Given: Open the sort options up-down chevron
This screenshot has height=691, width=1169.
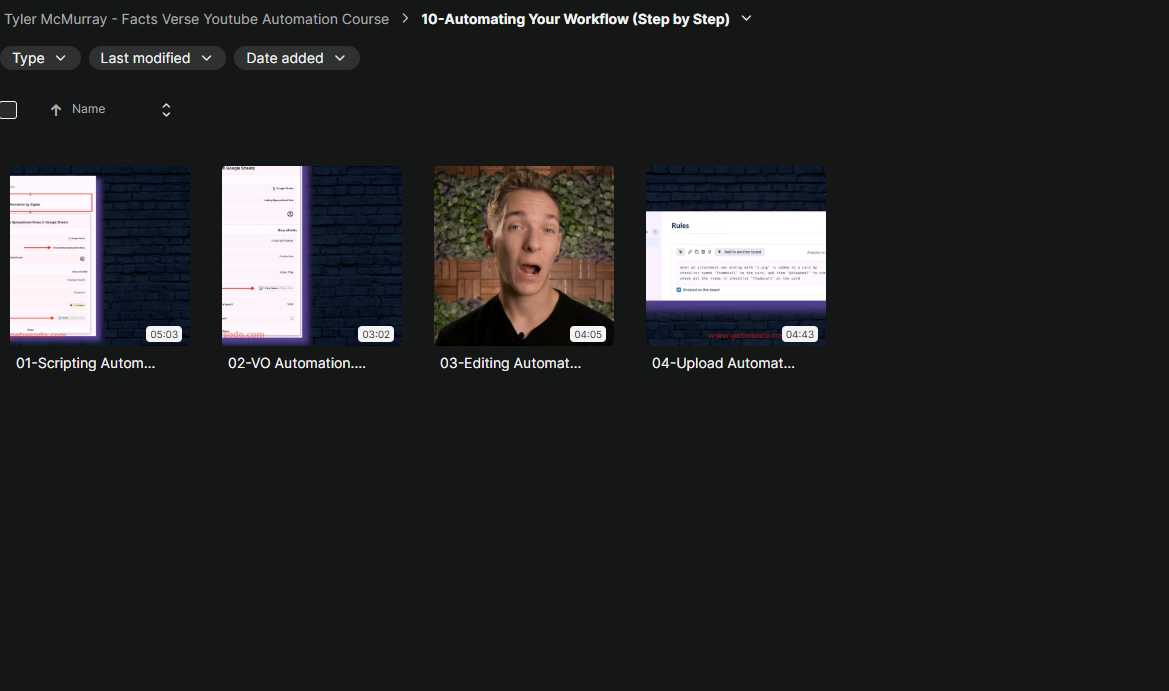Looking at the screenshot, I should [166, 110].
